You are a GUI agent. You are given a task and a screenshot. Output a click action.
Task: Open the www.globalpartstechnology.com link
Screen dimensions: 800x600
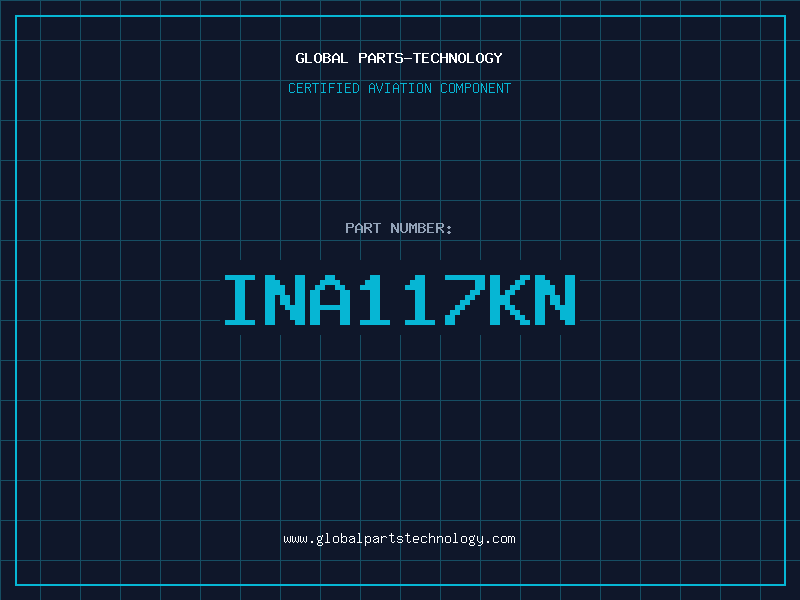tap(399, 539)
